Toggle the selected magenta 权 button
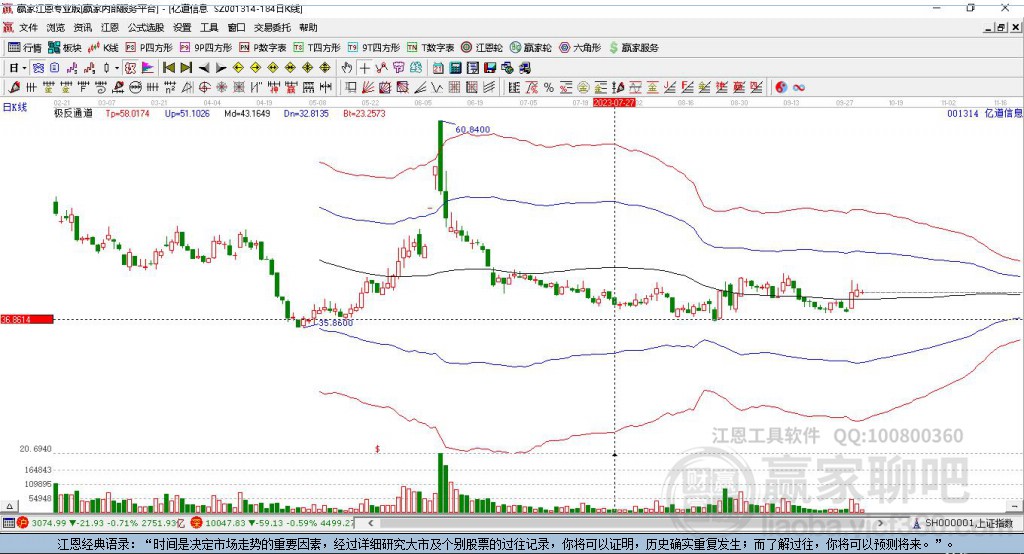Image resolution: width=1024 pixels, height=554 pixels. point(131,68)
